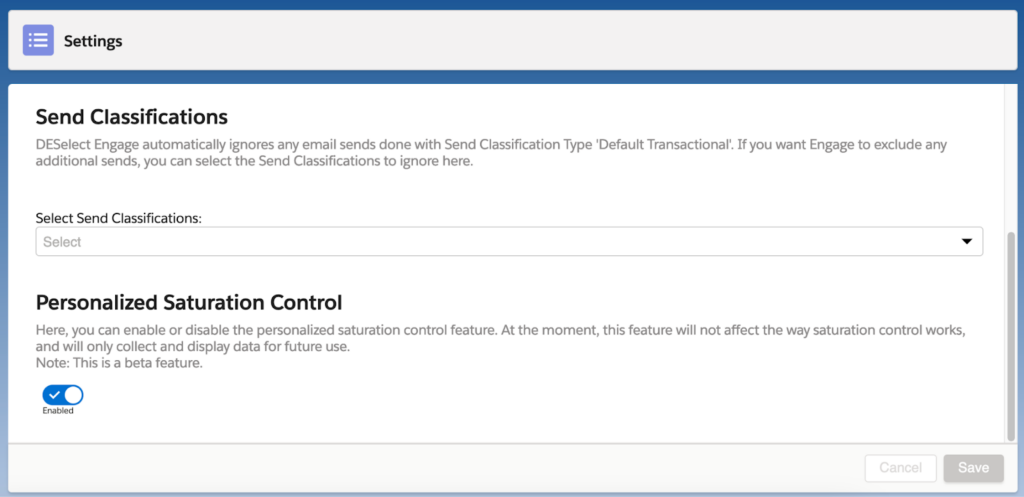The image size is (1024, 497).
Task: Click the Save button
Action: coord(973,467)
